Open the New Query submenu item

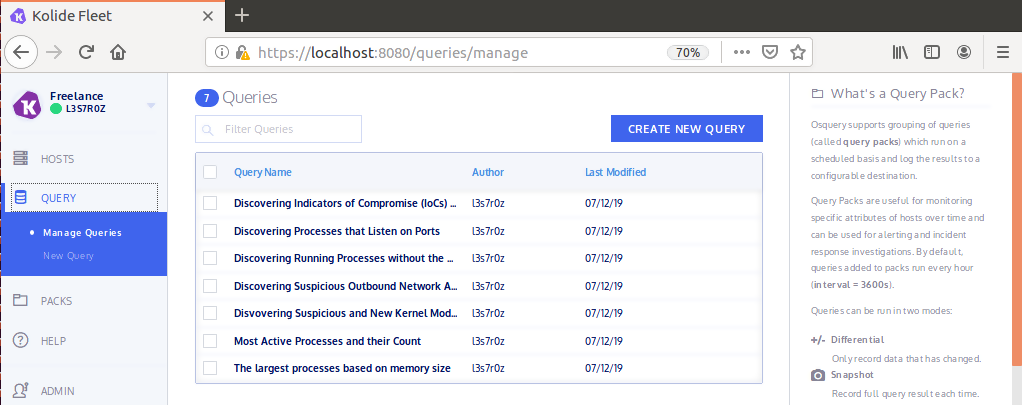pyautogui.click(x=68, y=256)
